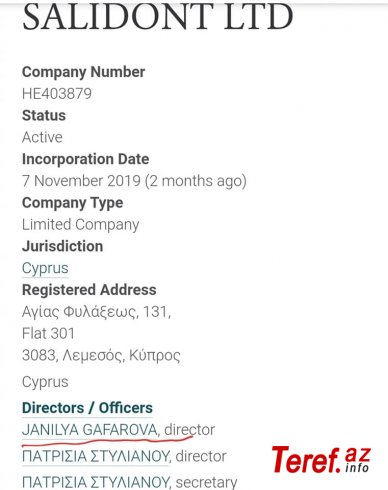Select the company number HE403879

pos(57,94)
